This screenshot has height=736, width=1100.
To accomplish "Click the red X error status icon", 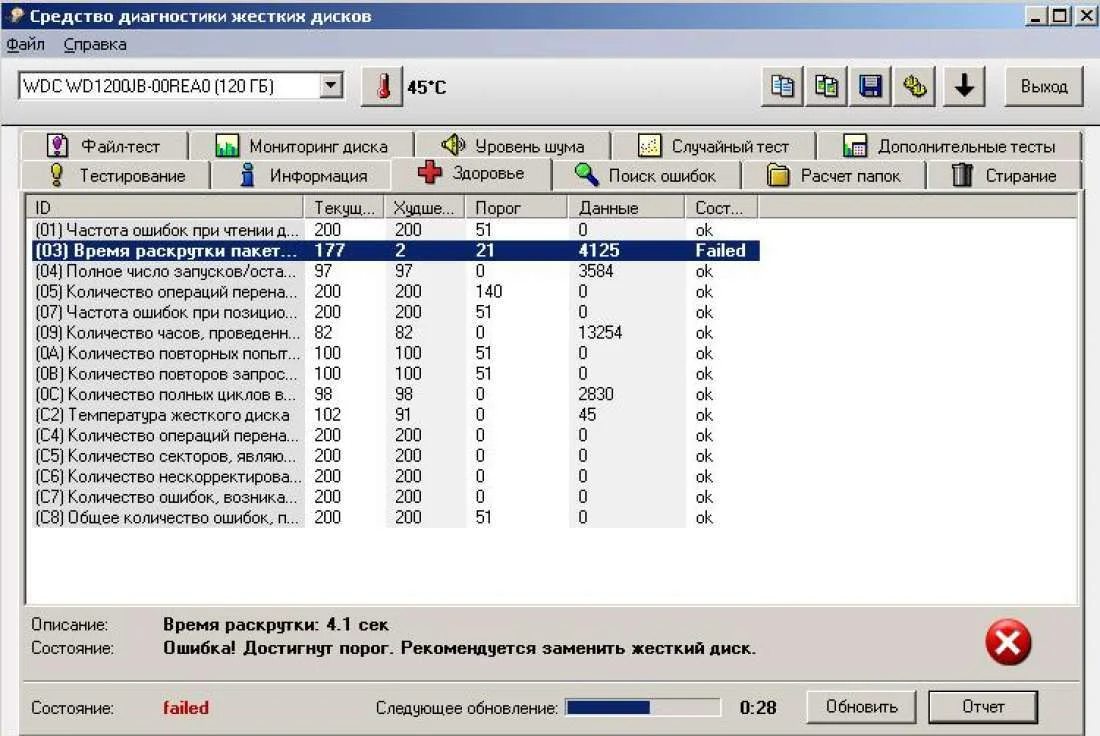I will tap(1008, 641).
